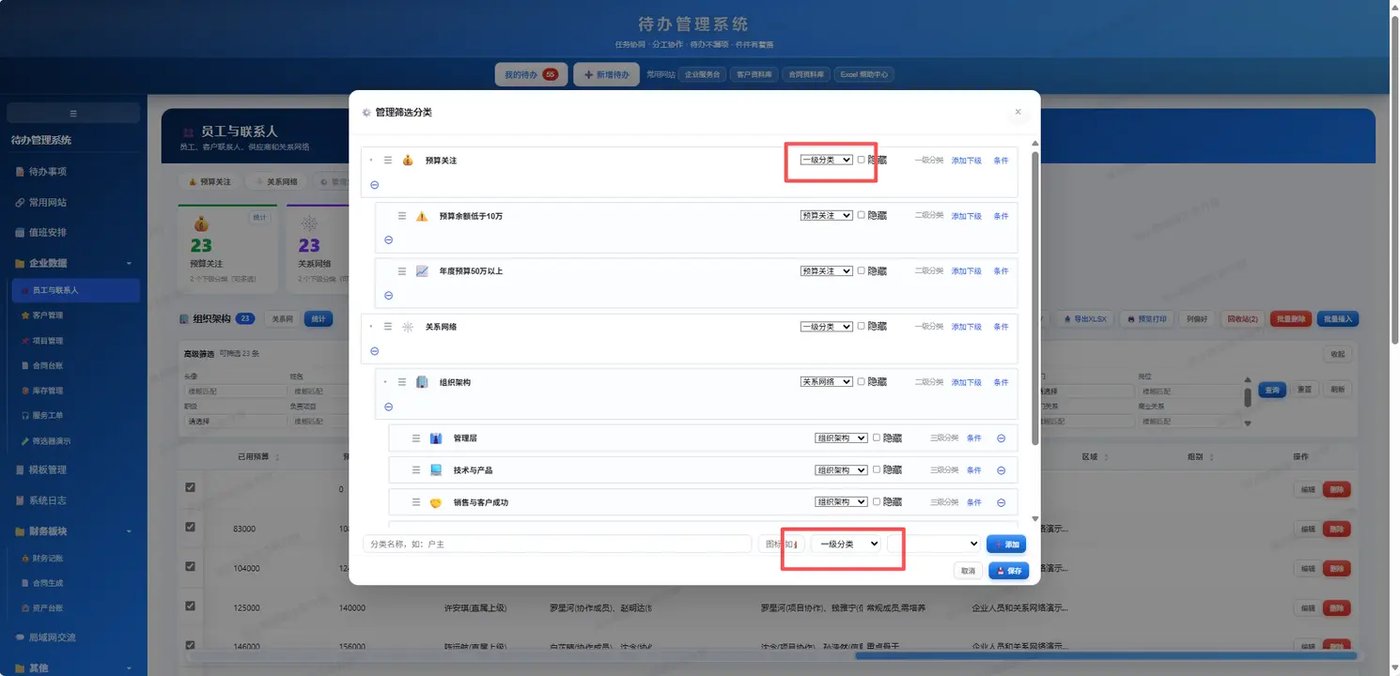Click the icon beside 管理层 category
This screenshot has width=1400, height=676.
pyautogui.click(x=436, y=438)
